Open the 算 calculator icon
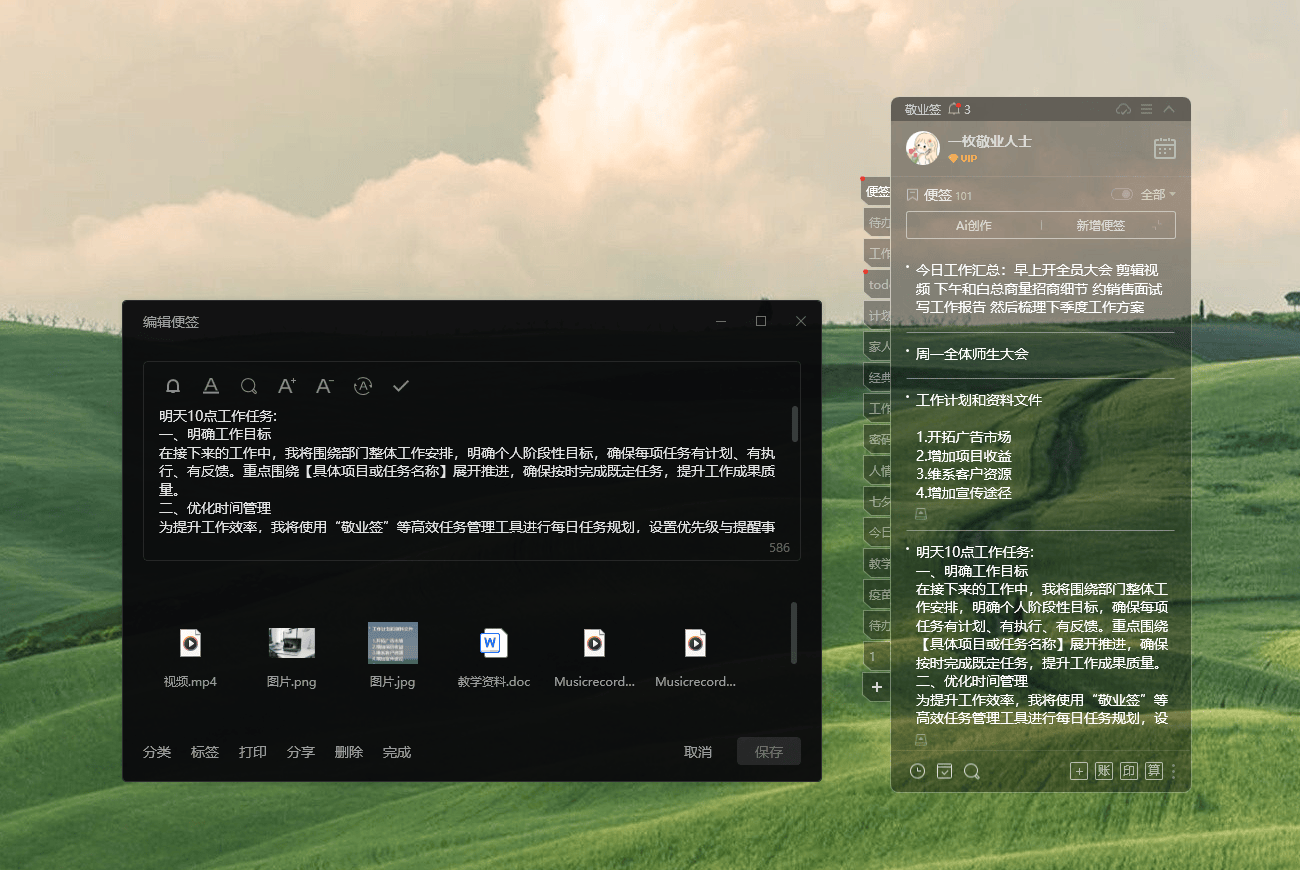 pyautogui.click(x=1153, y=771)
